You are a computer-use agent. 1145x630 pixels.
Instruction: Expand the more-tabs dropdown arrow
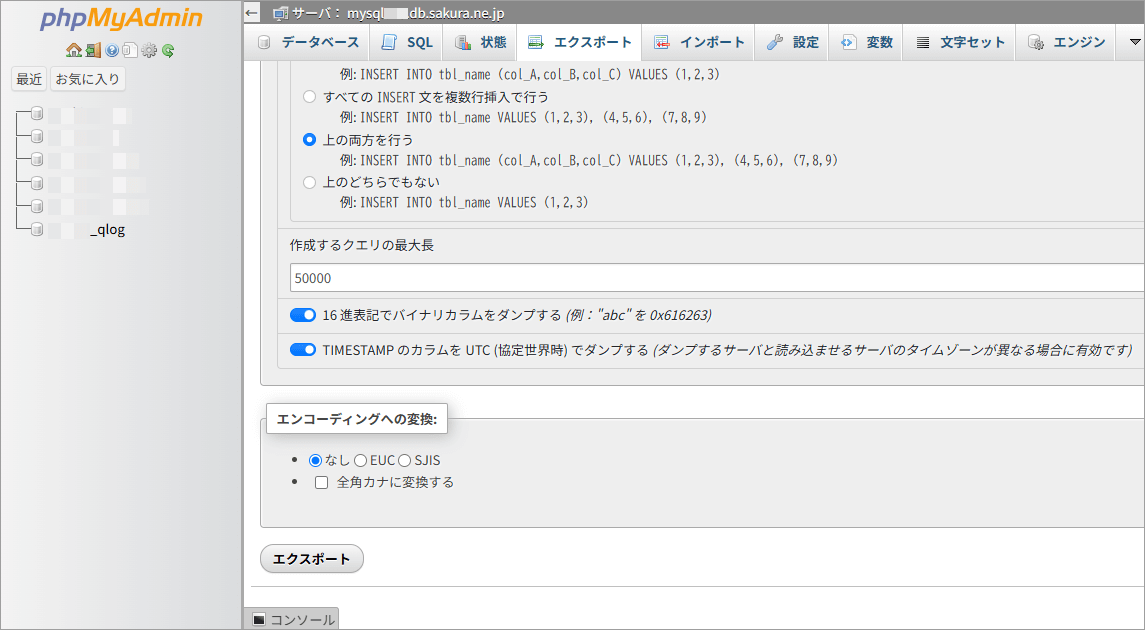1135,42
